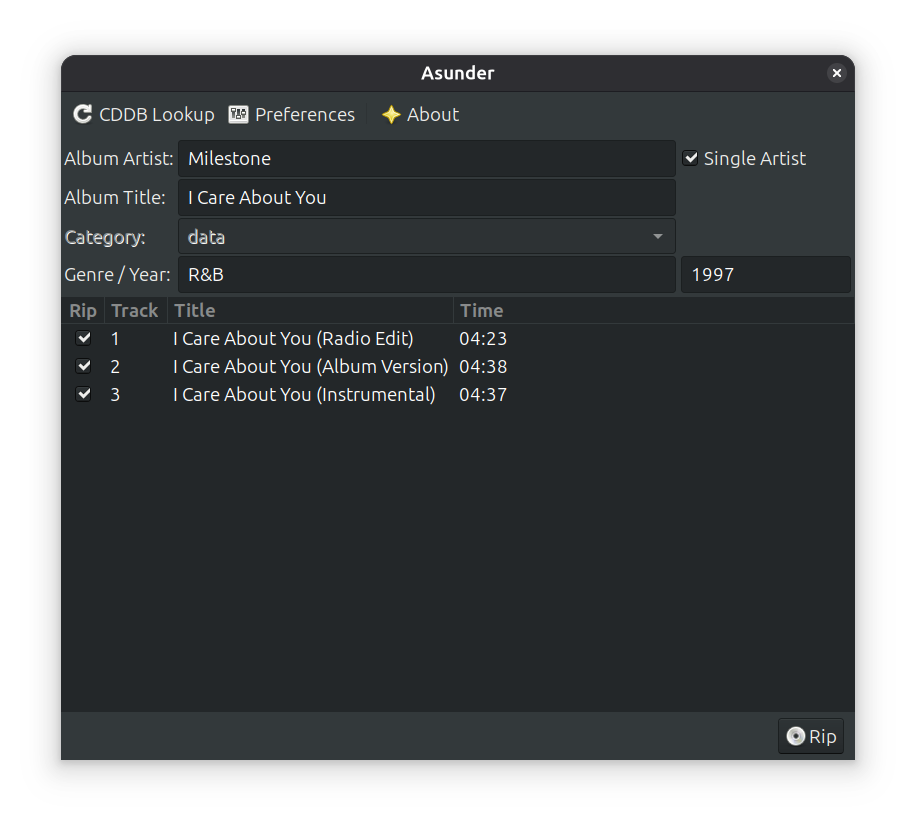The height and width of the screenshot is (827, 916).
Task: Click the time 04:38 cell
Action: [483, 367]
